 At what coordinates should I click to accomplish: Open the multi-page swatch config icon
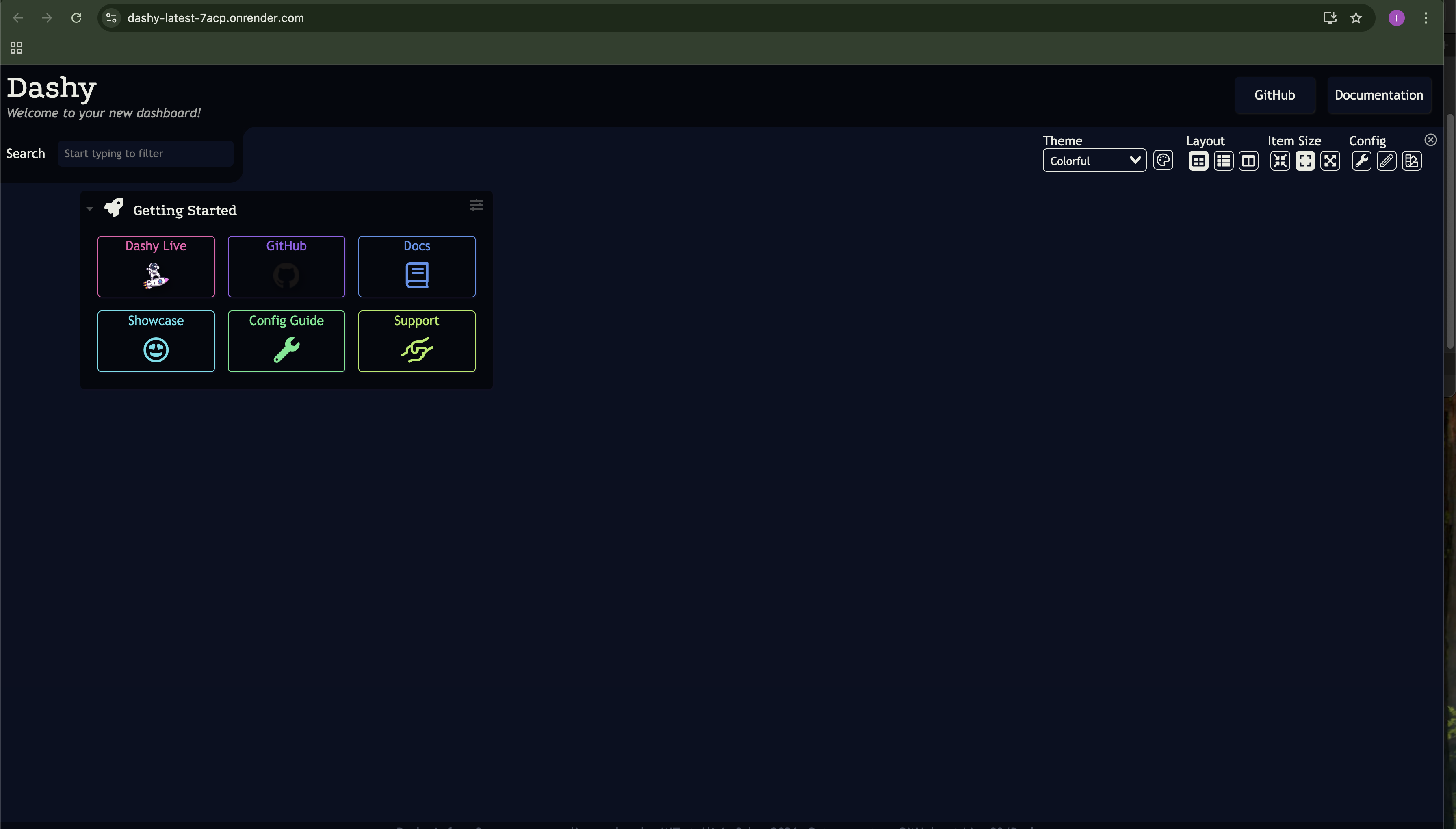tap(1411, 161)
